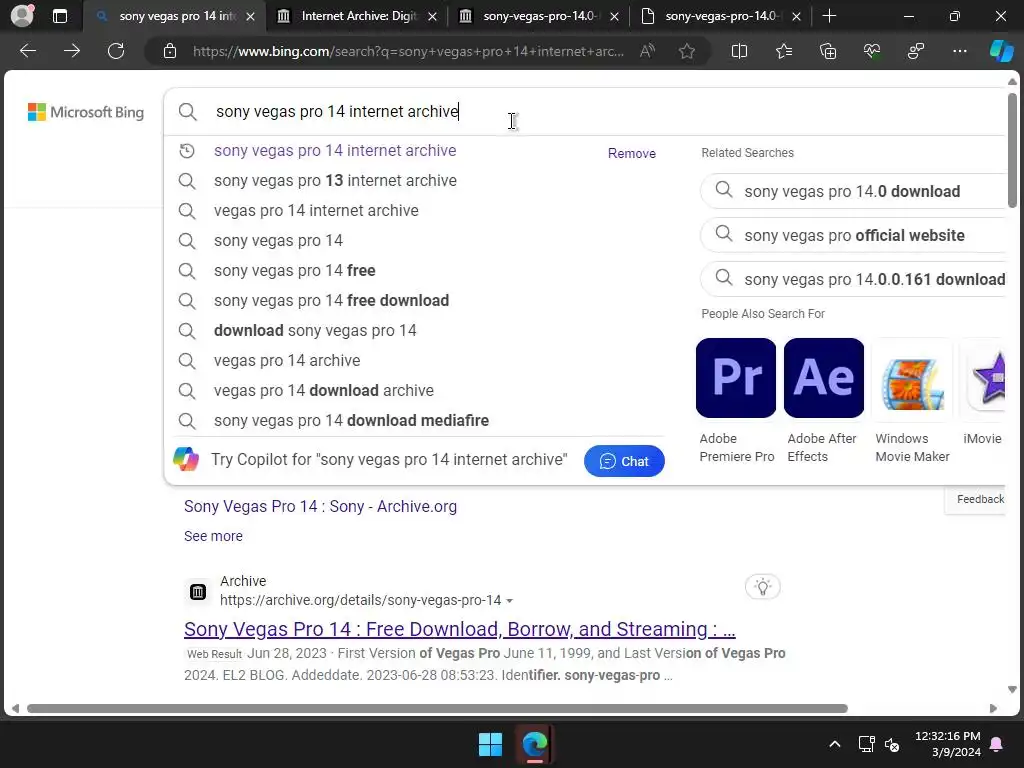Click related search sony vegas pro 14.0.0.161 download
Screen dimensions: 1024x768
click(852, 279)
